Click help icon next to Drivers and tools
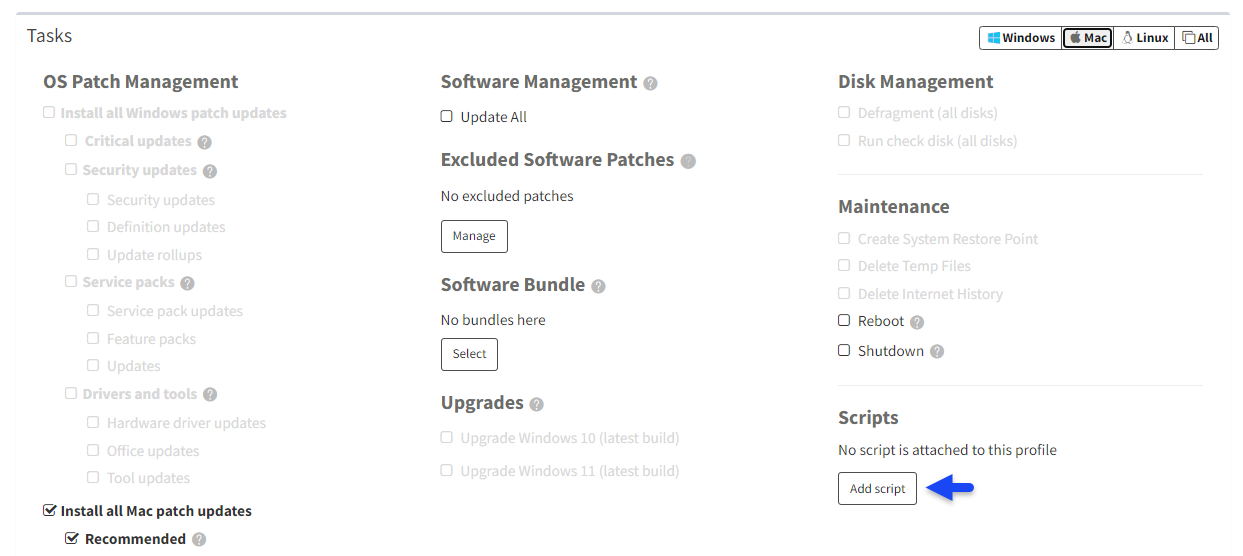This screenshot has height=556, width=1243. (x=210, y=395)
